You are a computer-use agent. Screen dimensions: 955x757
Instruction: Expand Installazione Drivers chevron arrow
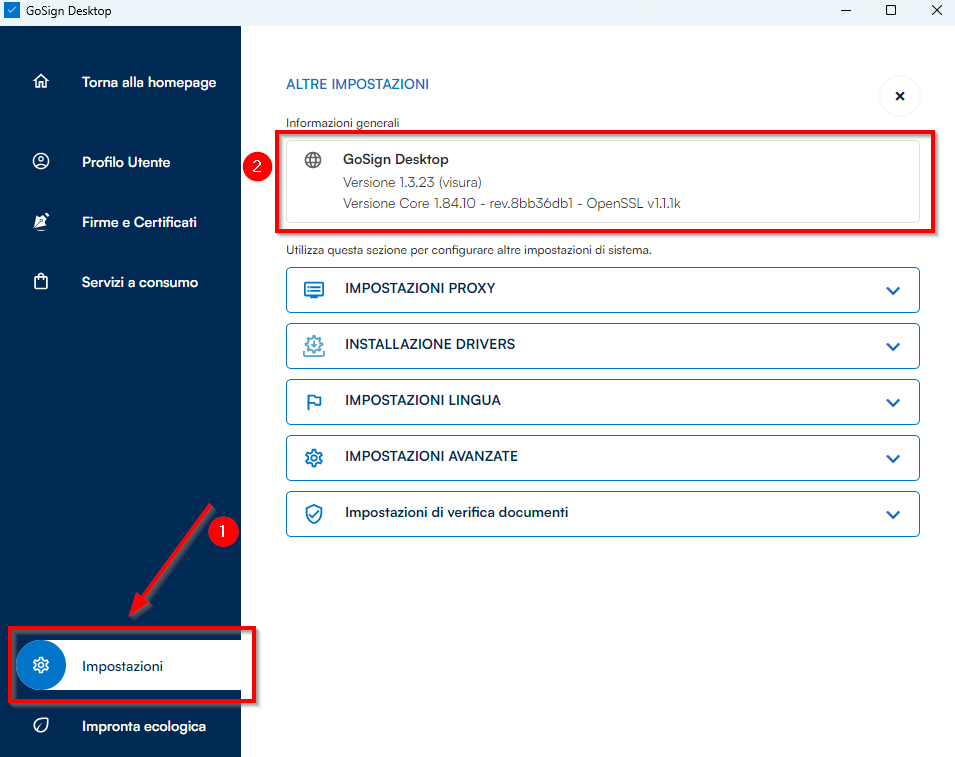click(x=893, y=347)
